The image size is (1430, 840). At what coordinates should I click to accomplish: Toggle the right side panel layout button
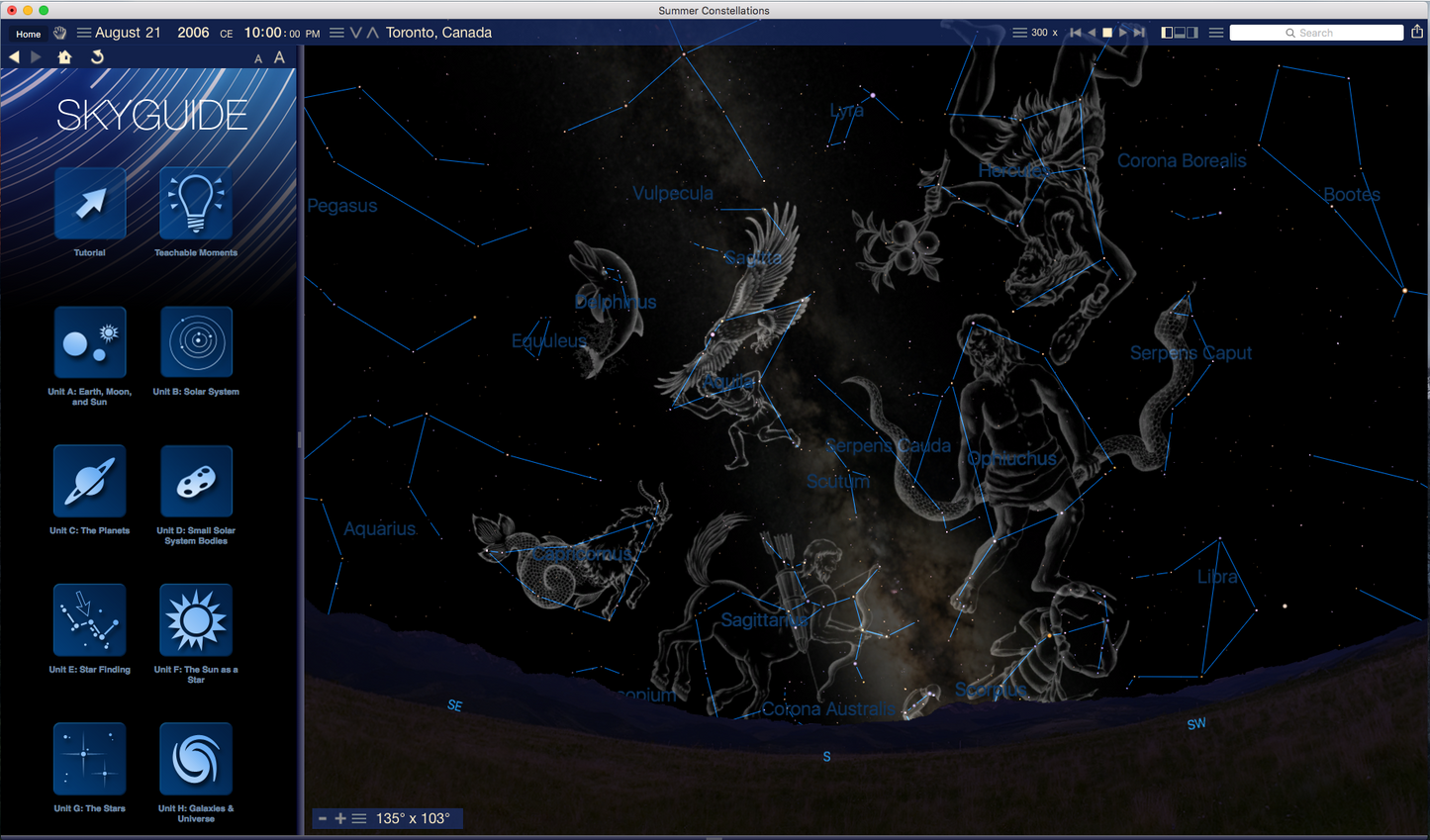coord(1192,33)
